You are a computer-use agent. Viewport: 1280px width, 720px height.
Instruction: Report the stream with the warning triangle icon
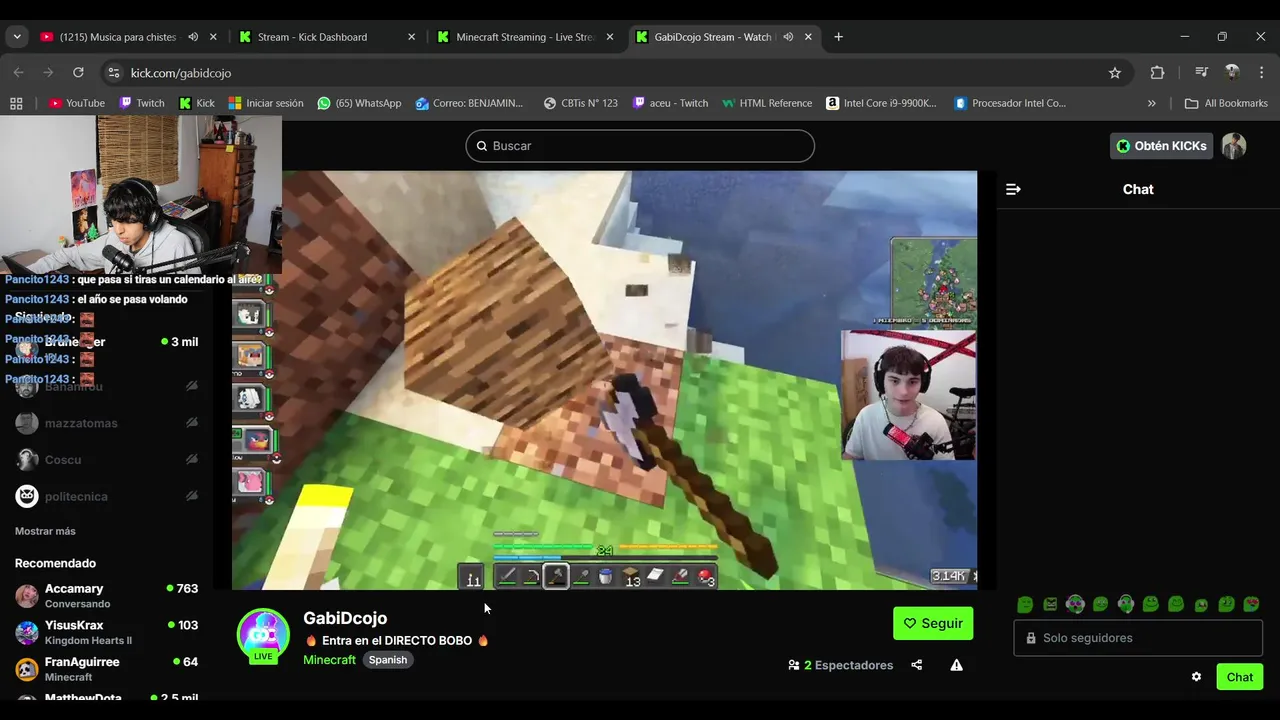coord(957,665)
